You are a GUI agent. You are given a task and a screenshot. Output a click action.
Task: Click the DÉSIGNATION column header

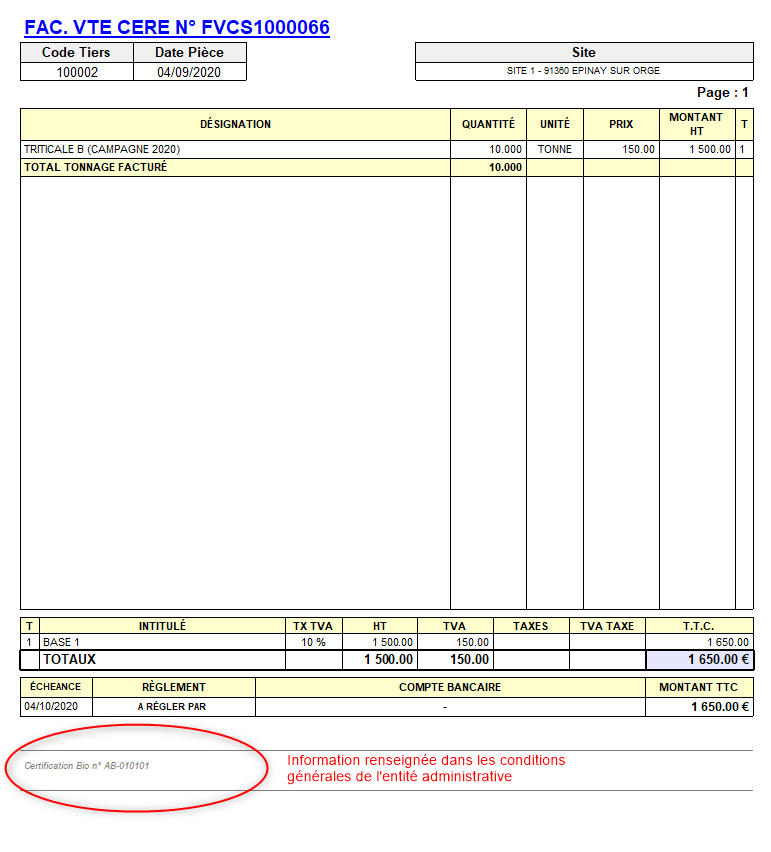point(235,124)
